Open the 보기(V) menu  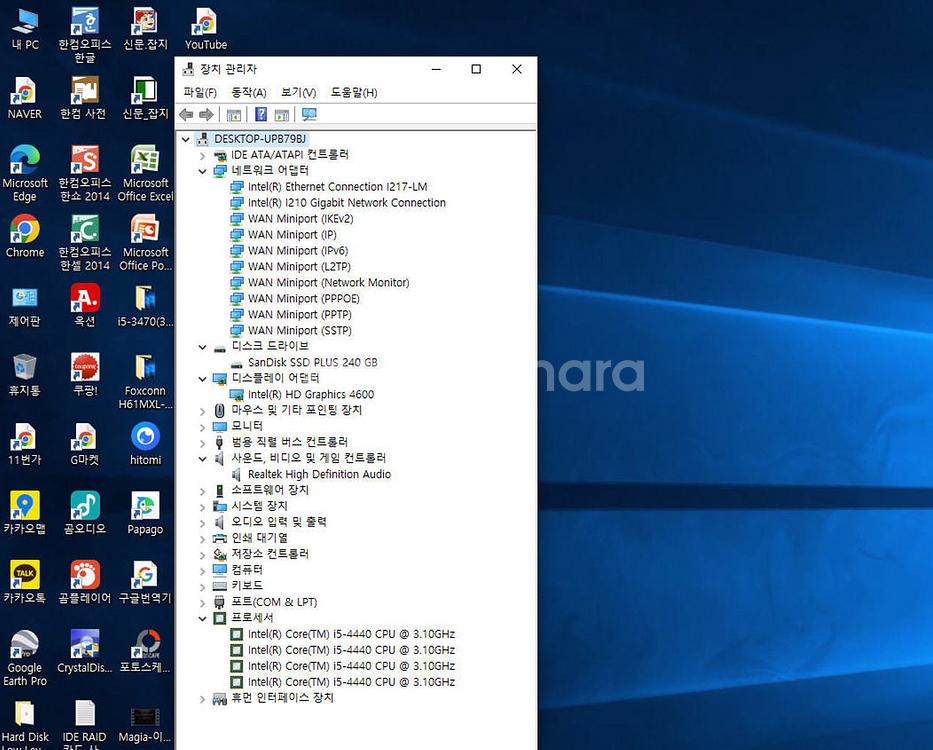click(298, 92)
